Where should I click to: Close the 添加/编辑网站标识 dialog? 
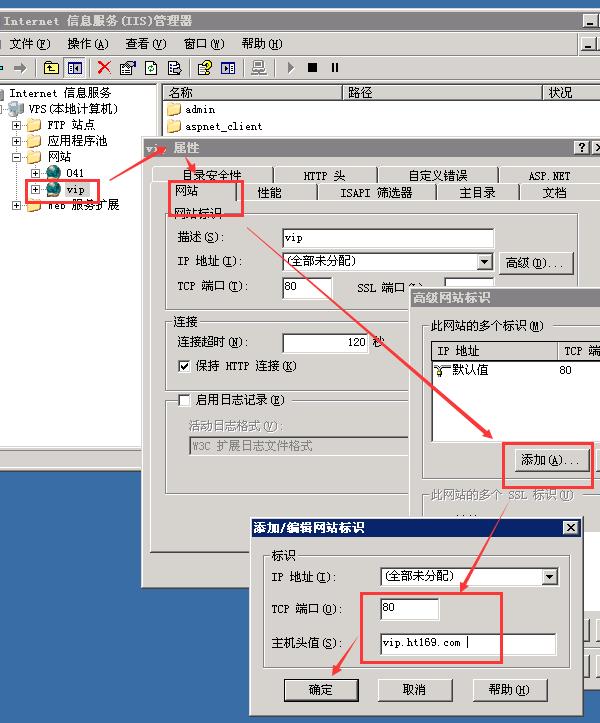(570, 527)
